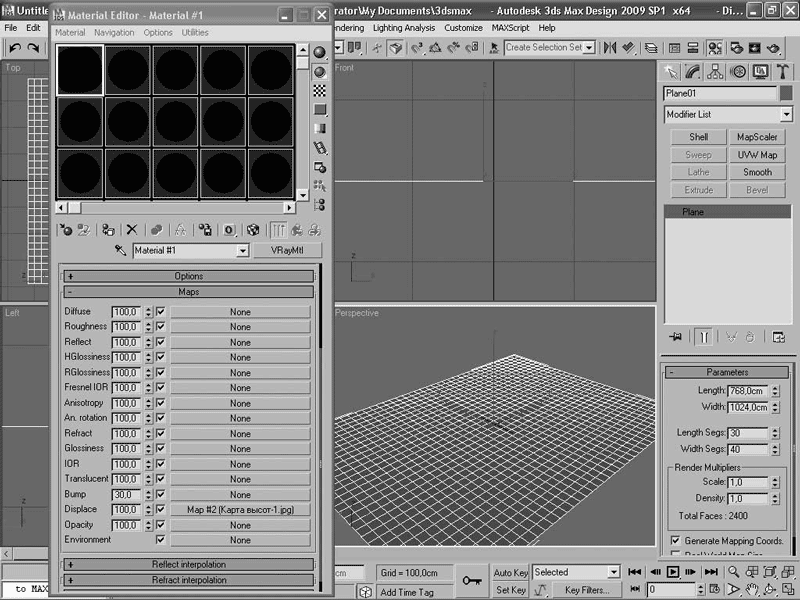Open the MAXScript menu
Image resolution: width=800 pixels, height=600 pixels.
click(x=511, y=28)
